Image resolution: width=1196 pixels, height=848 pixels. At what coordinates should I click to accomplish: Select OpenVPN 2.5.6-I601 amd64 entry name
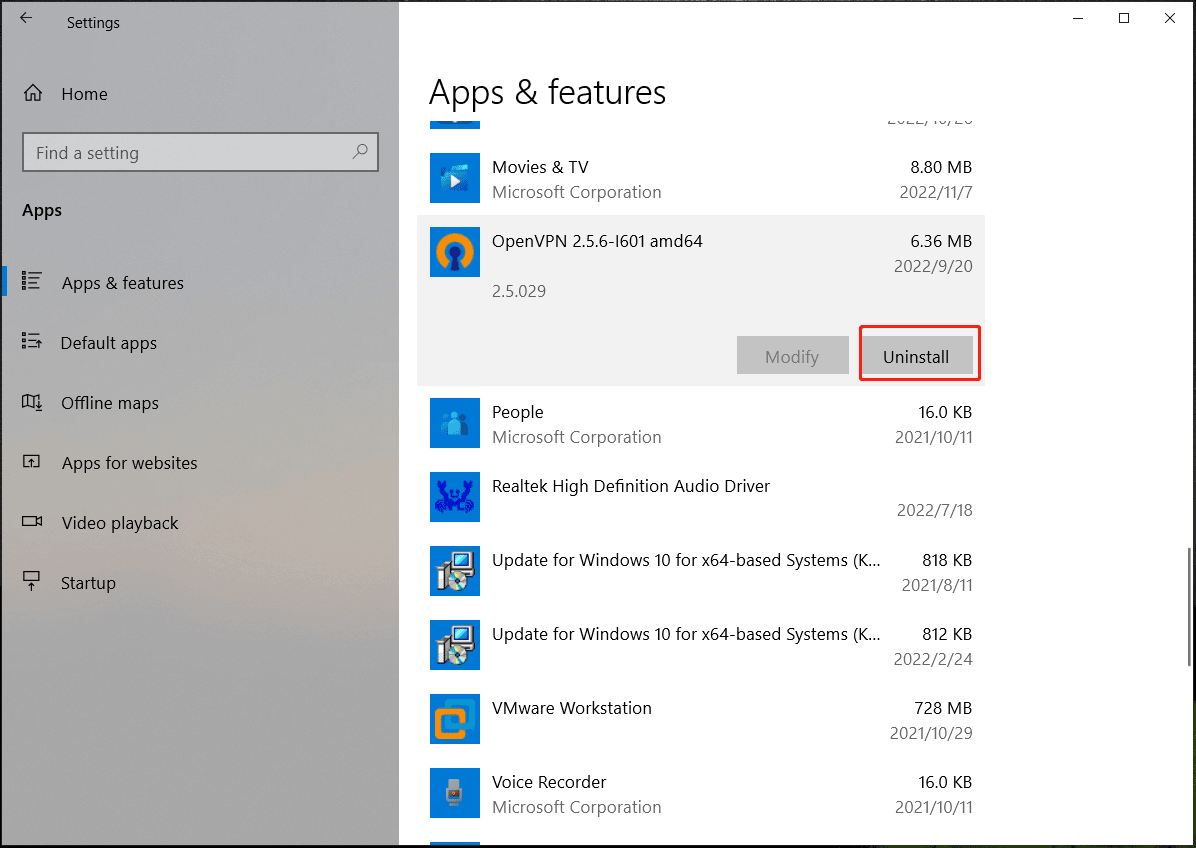597,241
